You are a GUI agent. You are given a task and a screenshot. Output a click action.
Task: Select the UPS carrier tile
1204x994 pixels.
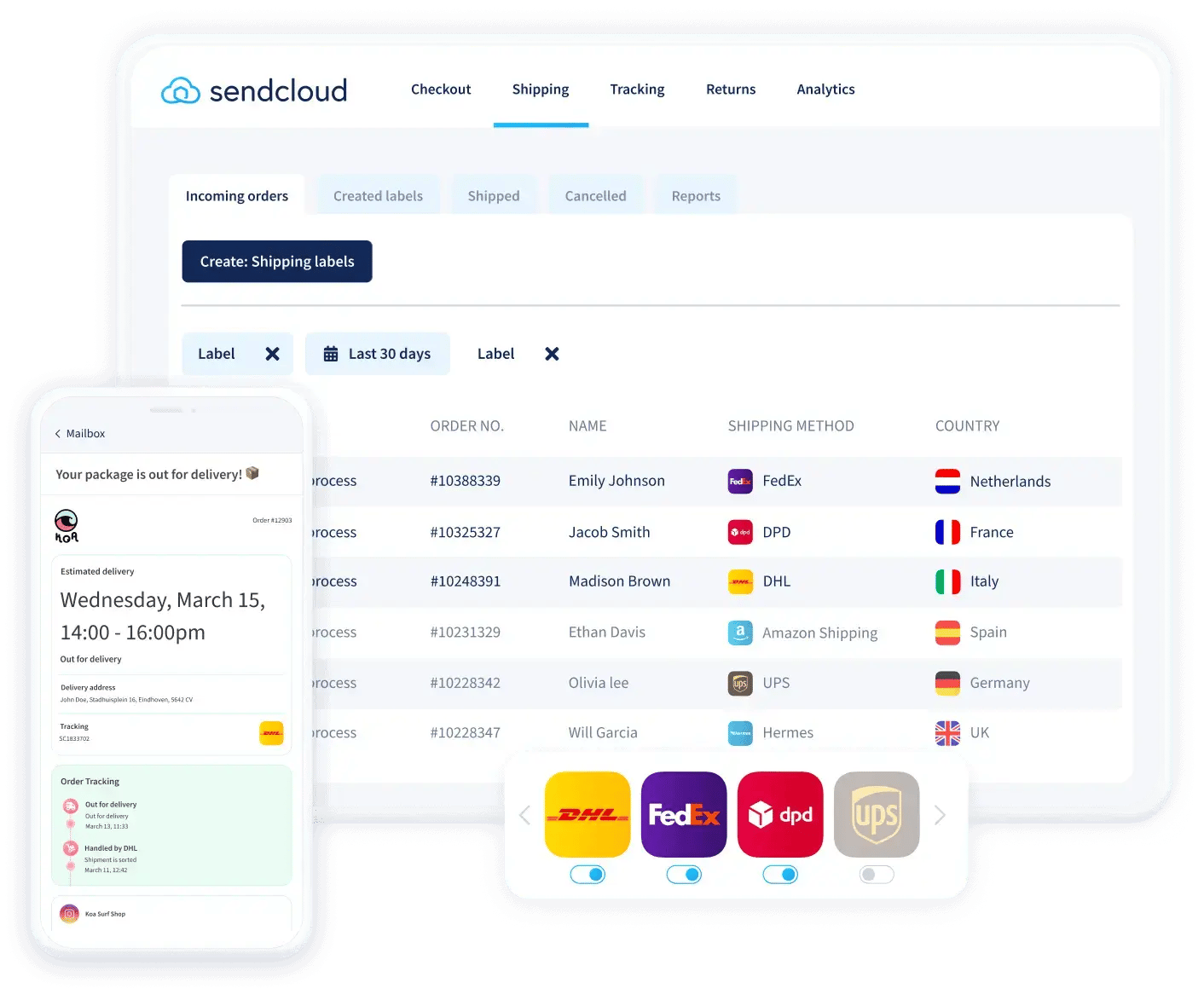tap(877, 815)
